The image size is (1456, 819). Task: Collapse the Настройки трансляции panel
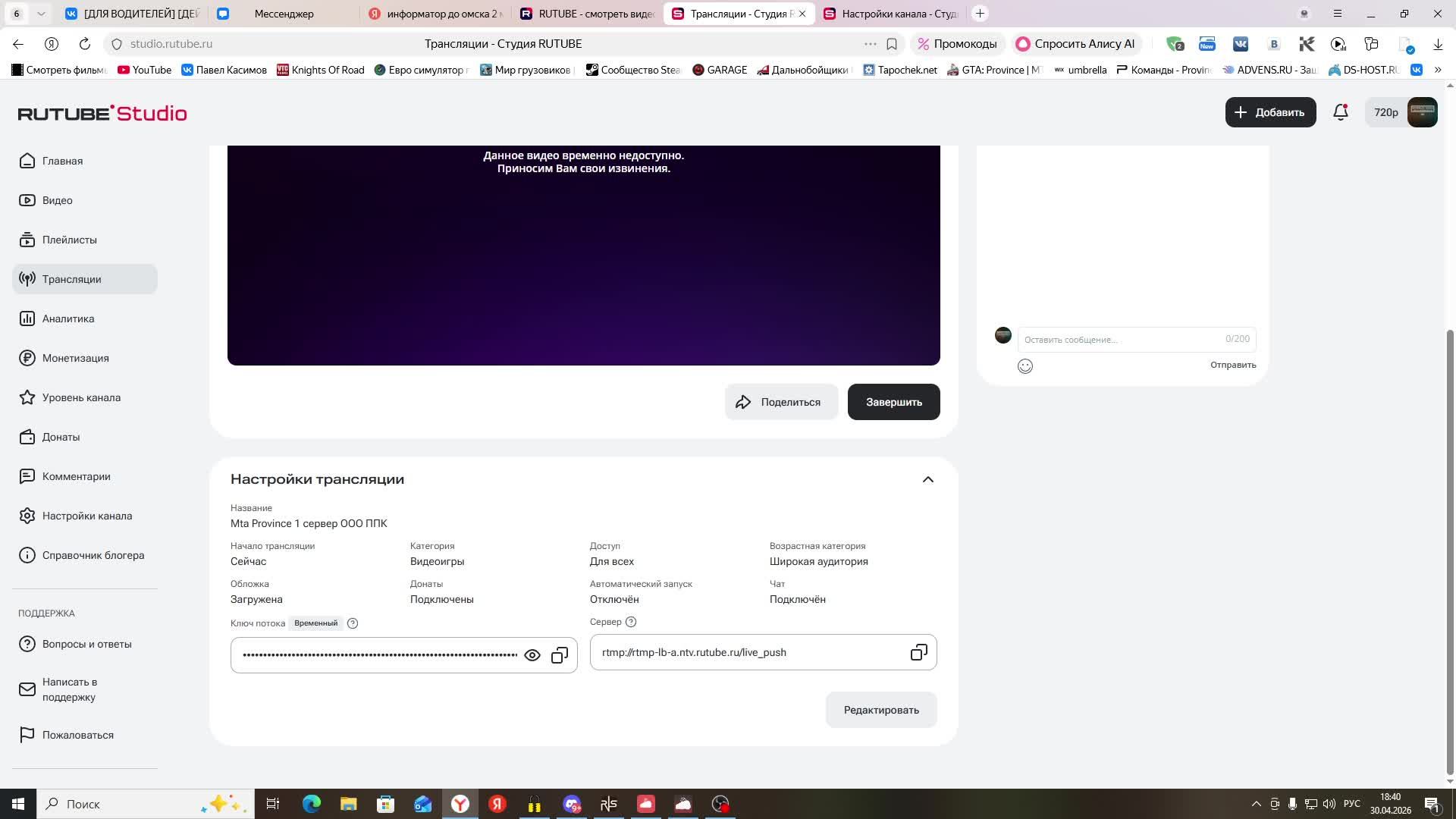(927, 479)
